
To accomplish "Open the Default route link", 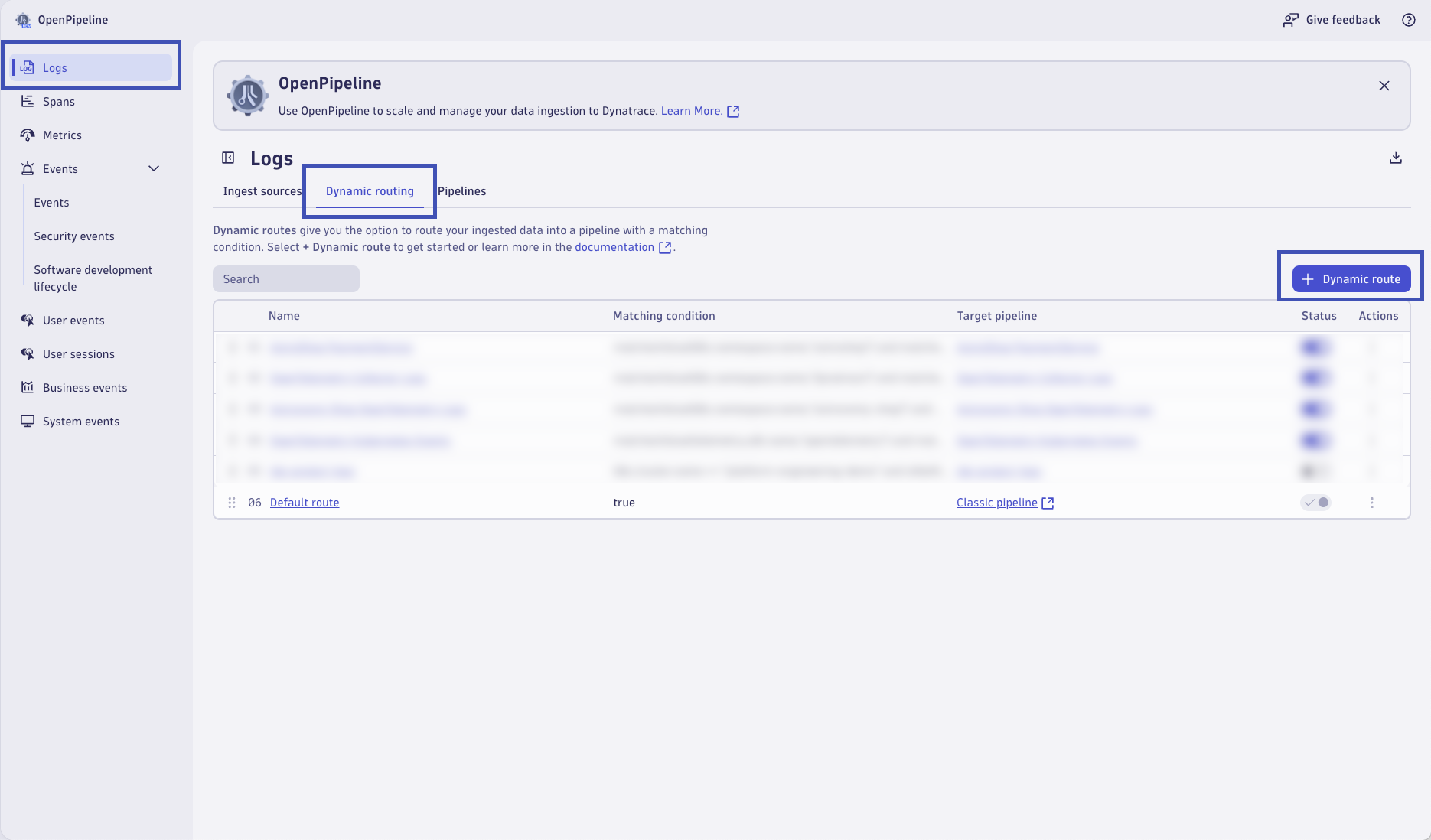I will [305, 503].
